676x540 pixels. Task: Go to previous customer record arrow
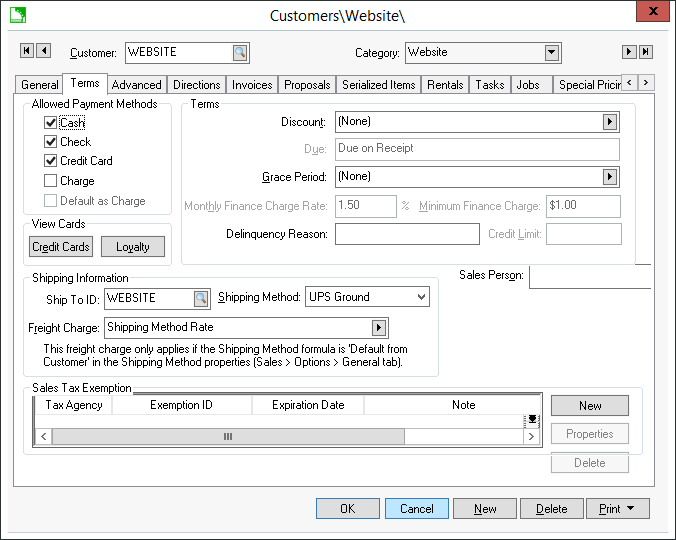click(43, 51)
